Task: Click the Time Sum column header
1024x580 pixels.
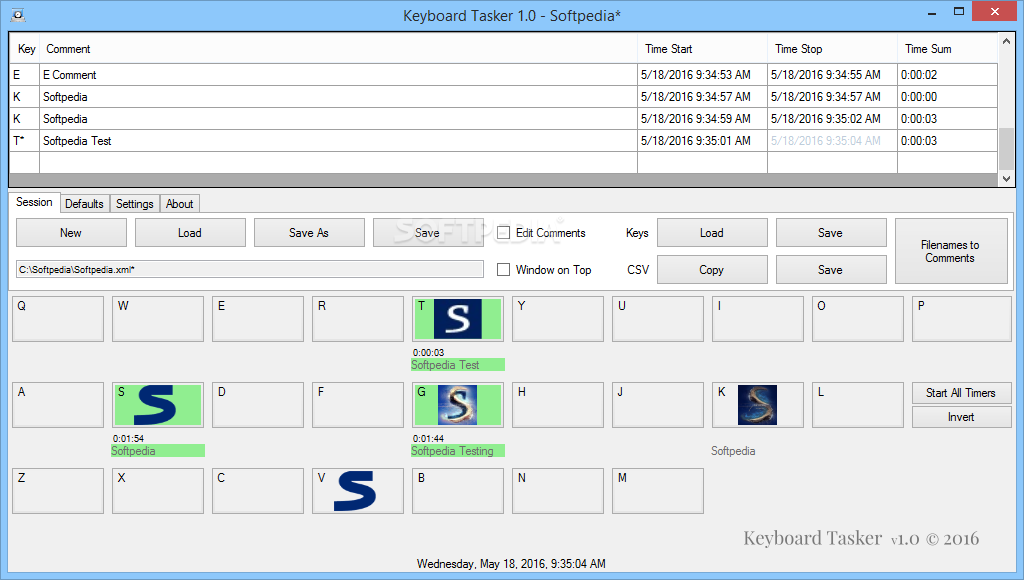Action: (x=948, y=49)
